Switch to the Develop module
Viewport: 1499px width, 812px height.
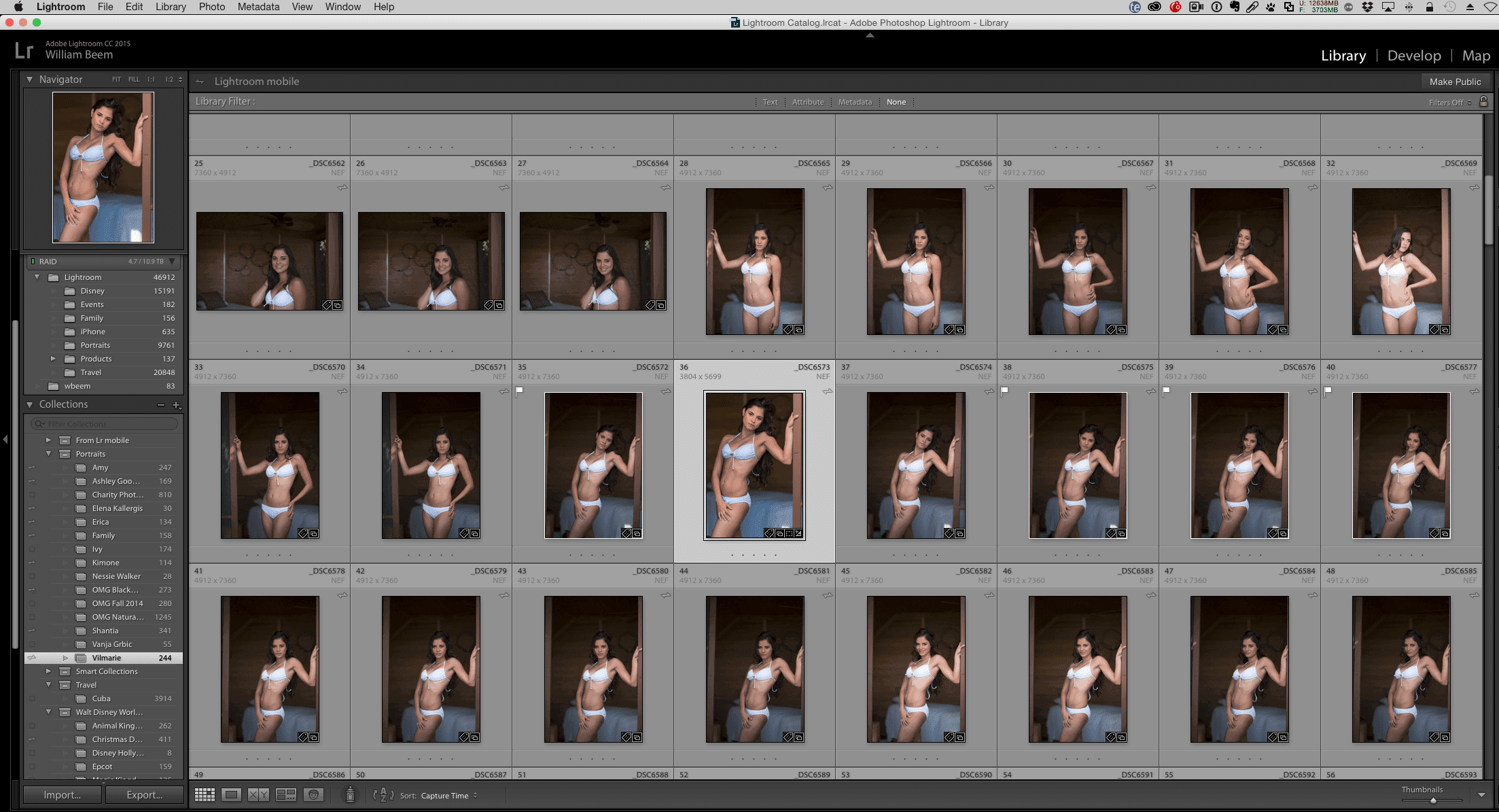point(1414,56)
